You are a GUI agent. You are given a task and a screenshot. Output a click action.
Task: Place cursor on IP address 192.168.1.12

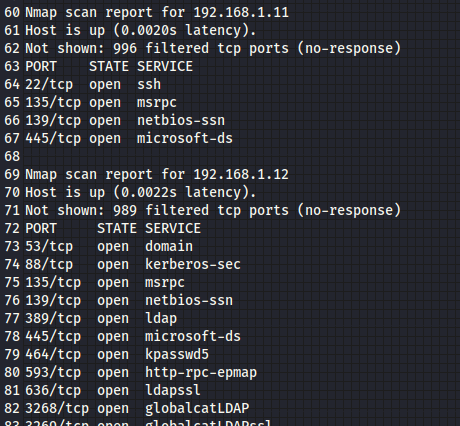[241, 175]
